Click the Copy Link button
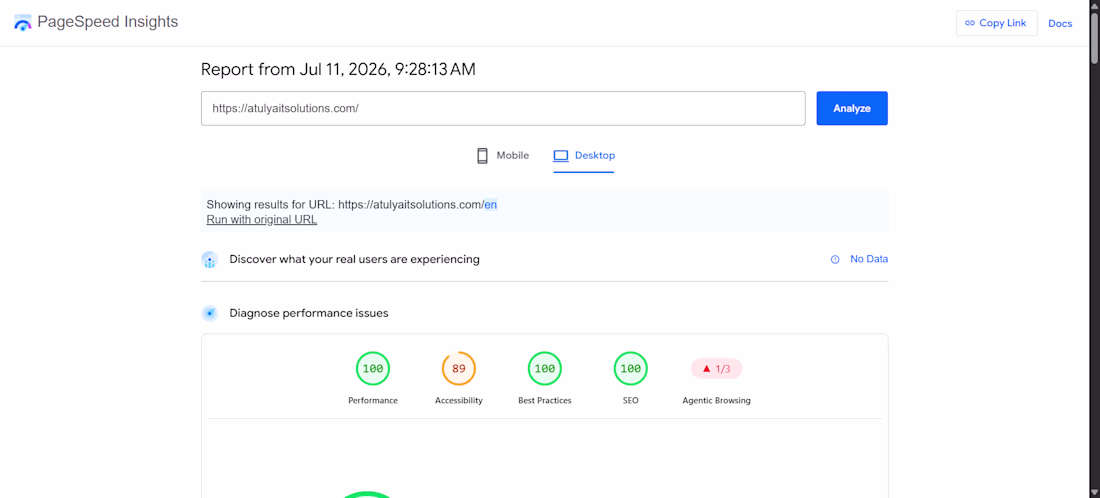 996,23
